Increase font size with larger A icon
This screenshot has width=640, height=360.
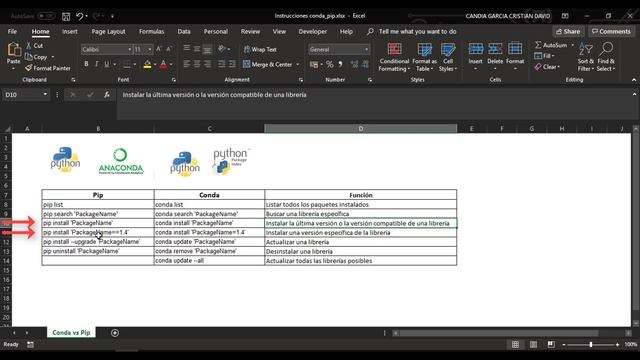point(159,49)
